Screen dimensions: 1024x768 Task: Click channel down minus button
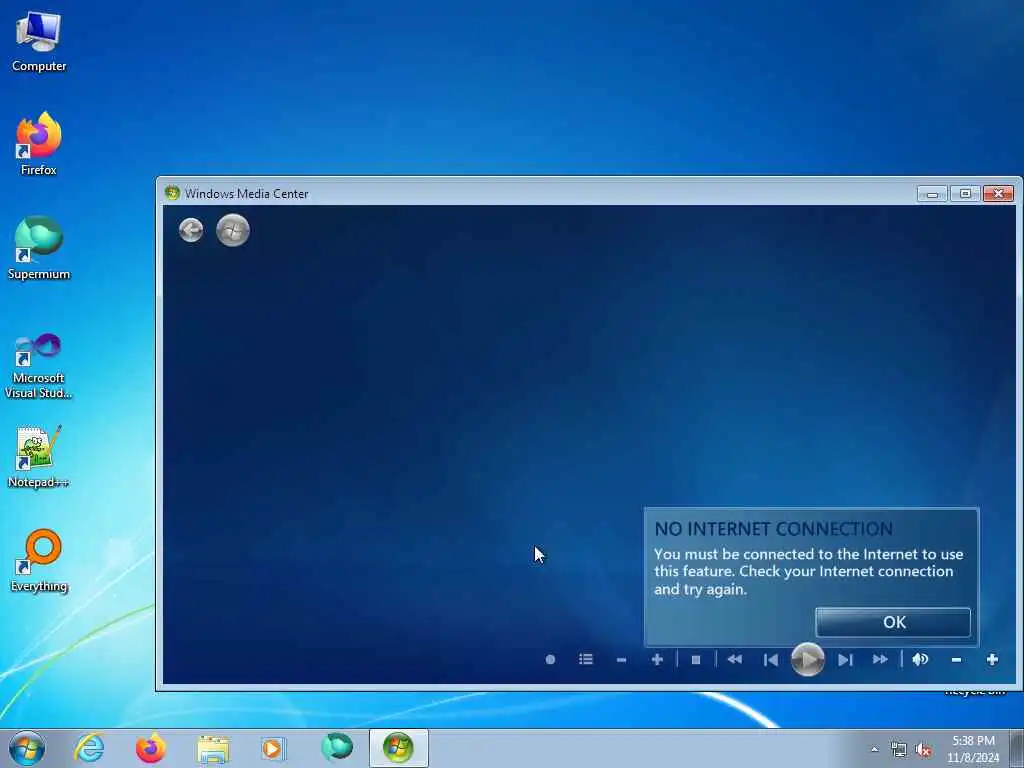622,660
